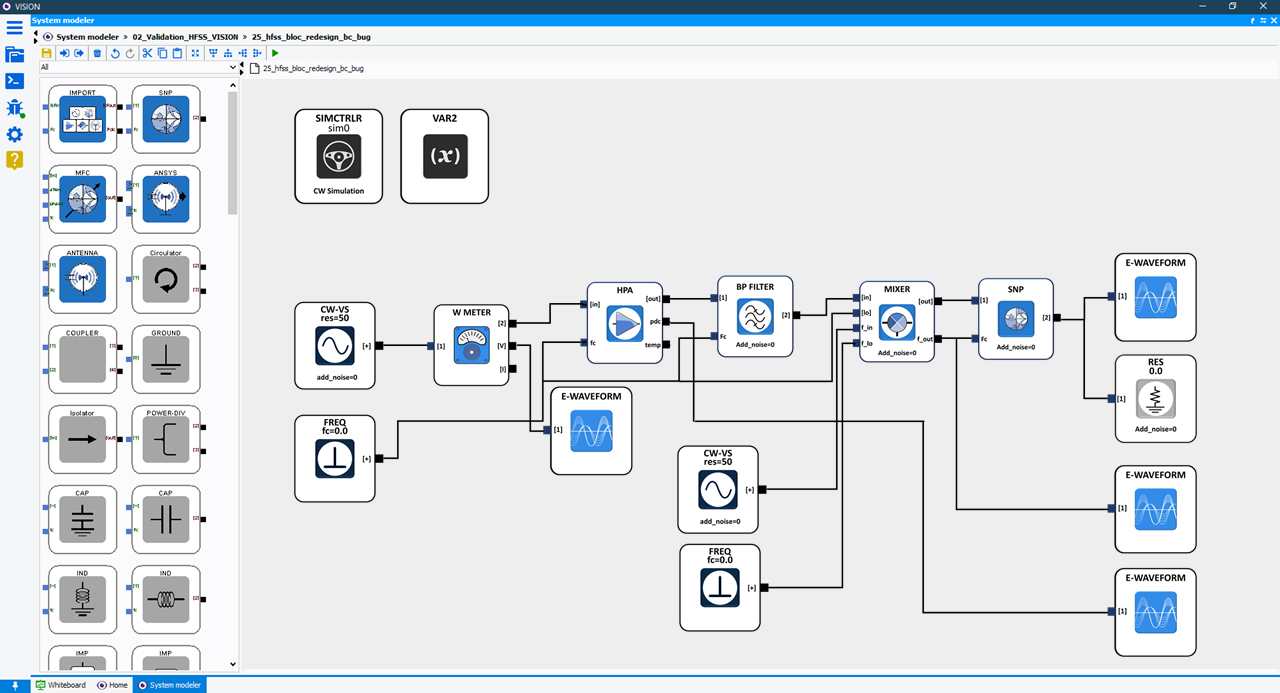Select the E-WAVEFORM block below HPA
The height and width of the screenshot is (693, 1280).
[x=591, y=431]
